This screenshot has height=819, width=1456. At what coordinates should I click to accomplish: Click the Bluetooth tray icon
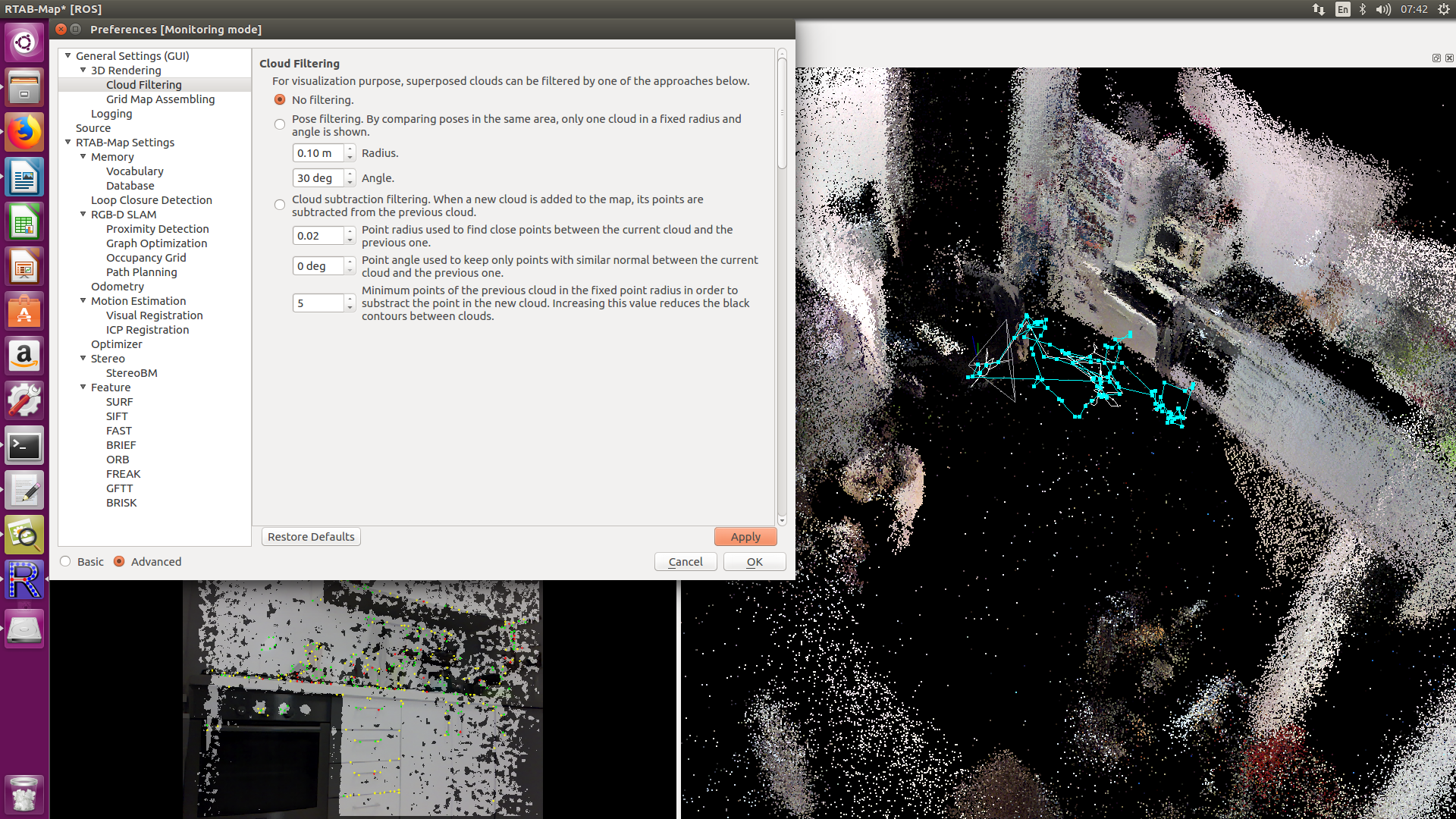(x=1363, y=9)
